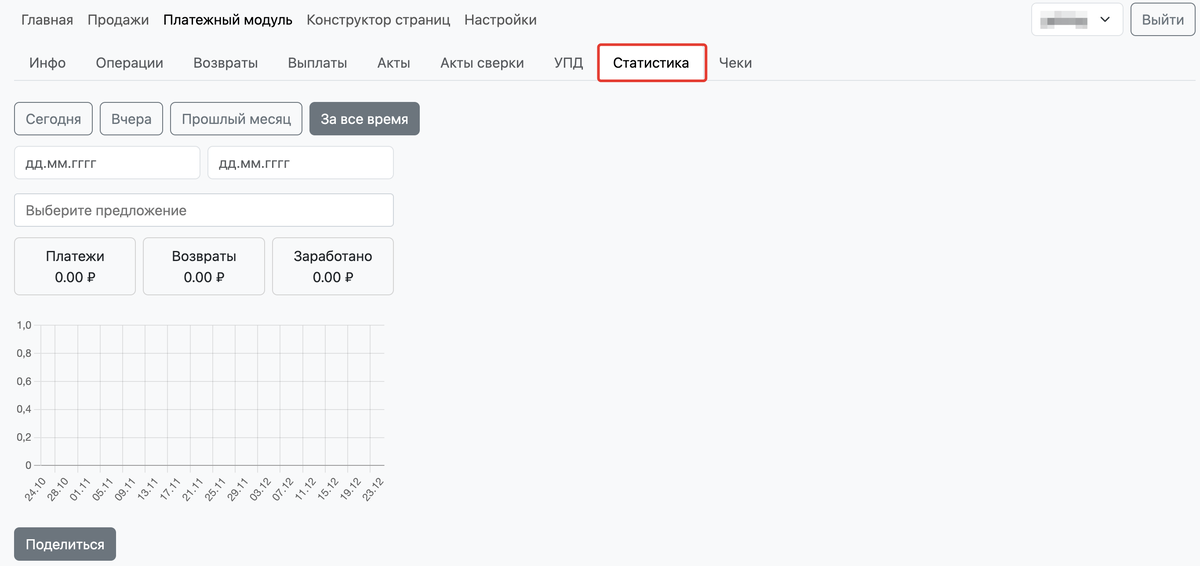The height and width of the screenshot is (566, 1200).
Task: Click the Выйти logout button
Action: (x=1162, y=19)
